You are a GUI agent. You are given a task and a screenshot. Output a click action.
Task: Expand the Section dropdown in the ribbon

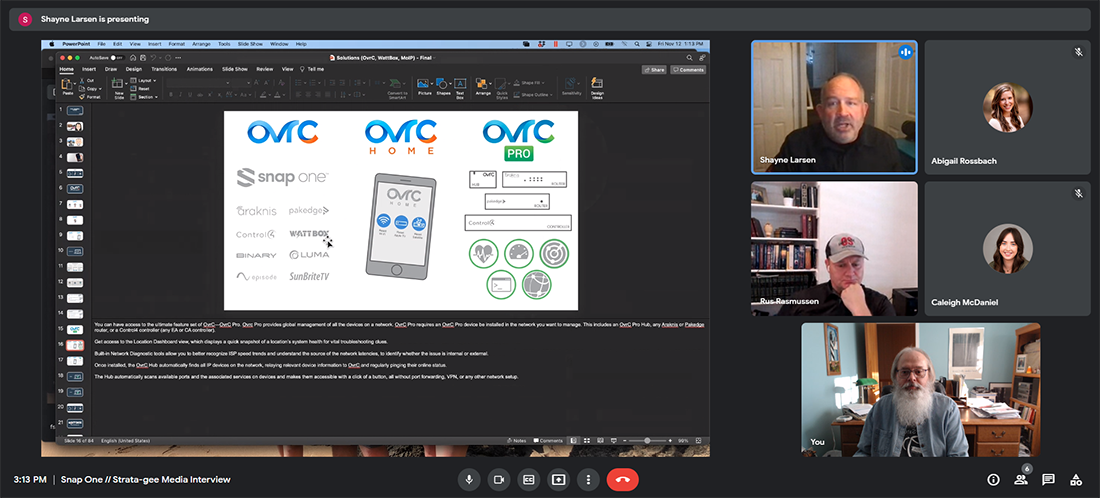coord(144,97)
